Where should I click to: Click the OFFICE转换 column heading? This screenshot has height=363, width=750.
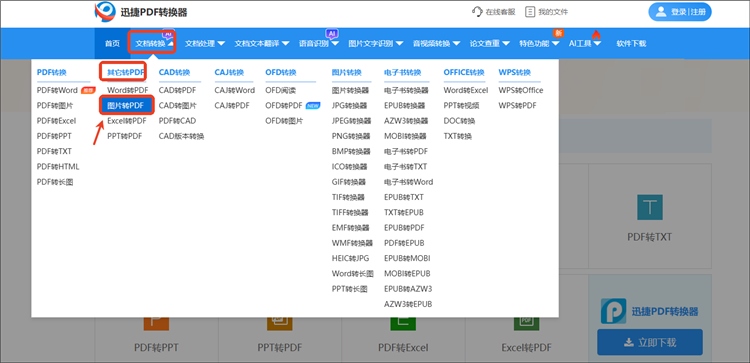click(x=464, y=73)
